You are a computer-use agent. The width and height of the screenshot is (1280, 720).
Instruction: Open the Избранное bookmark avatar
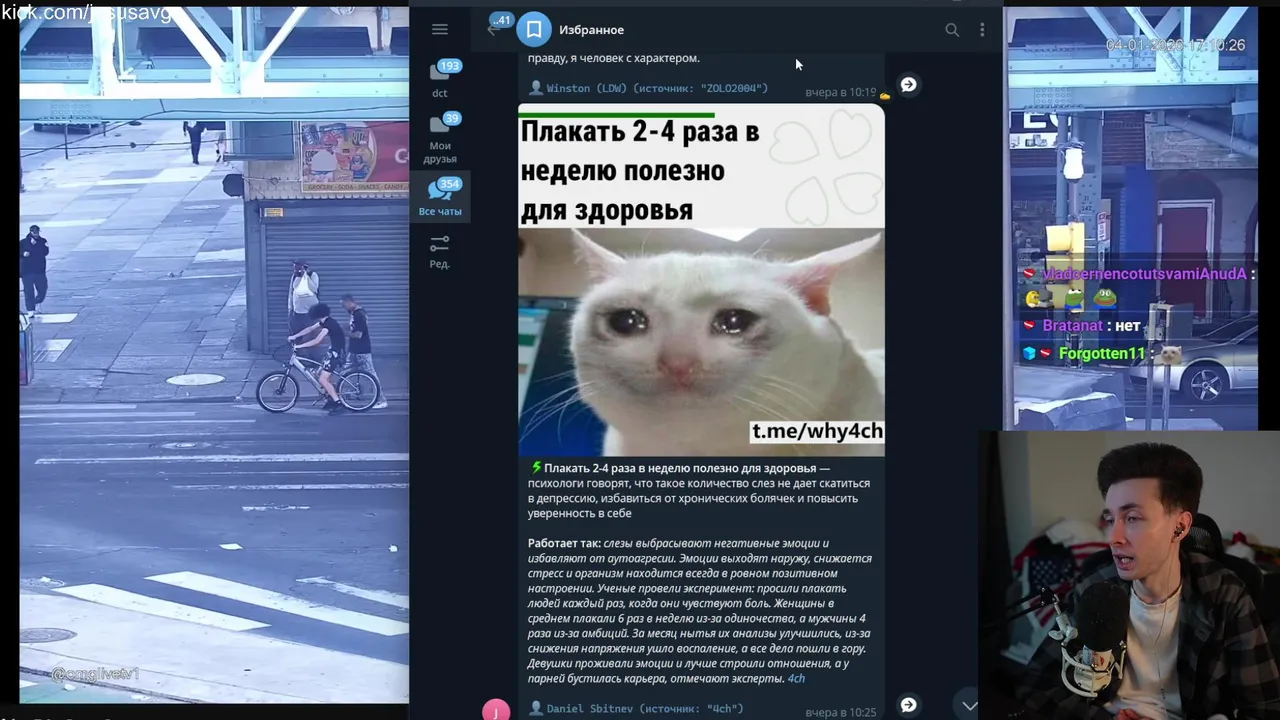[534, 30]
